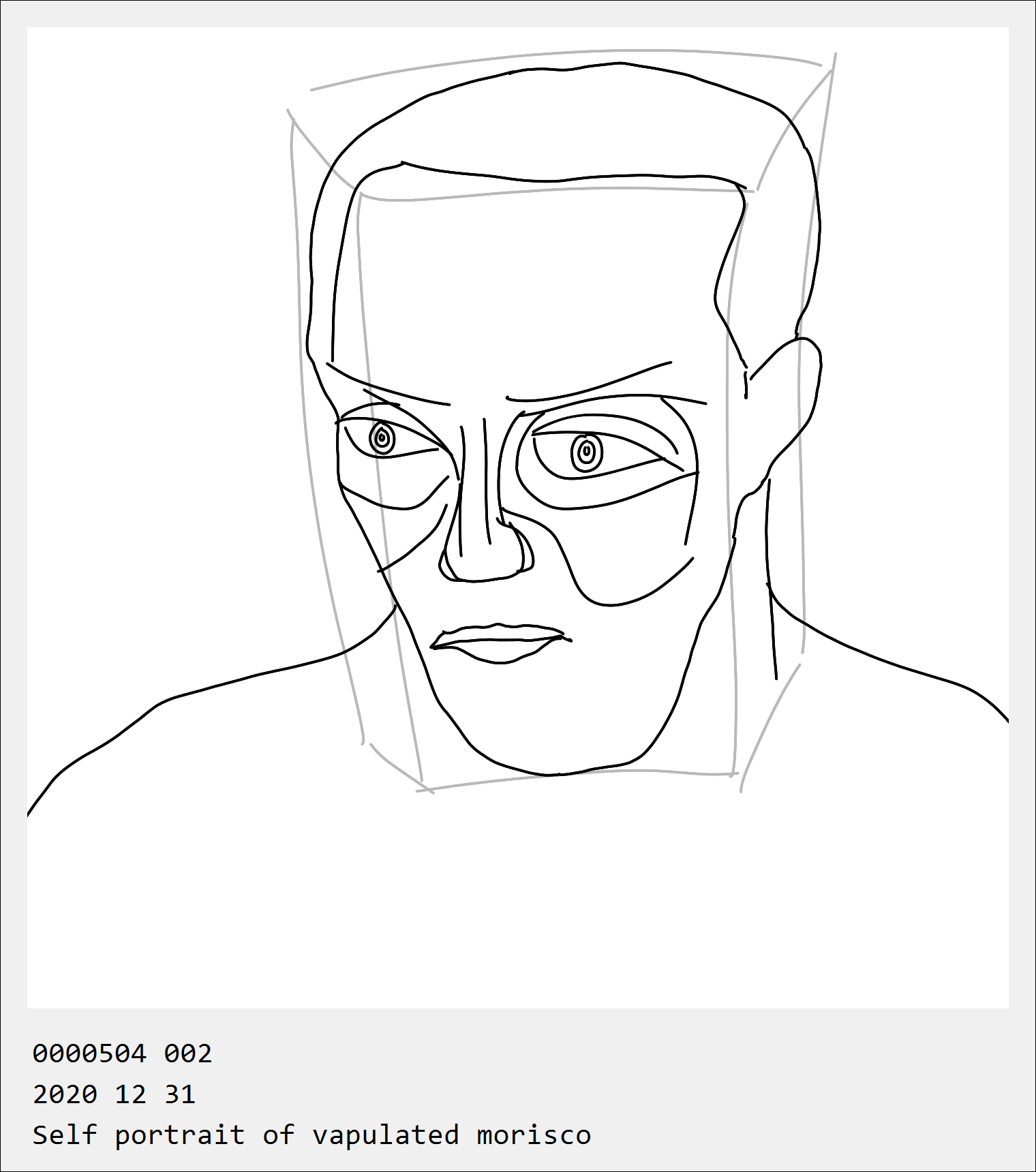Click the 002 number in top caption line

tap(189, 1053)
